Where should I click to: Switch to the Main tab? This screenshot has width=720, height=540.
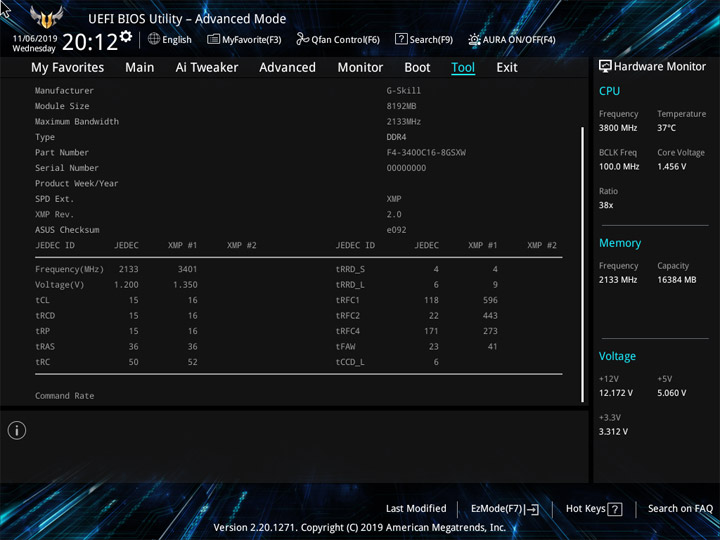140,68
